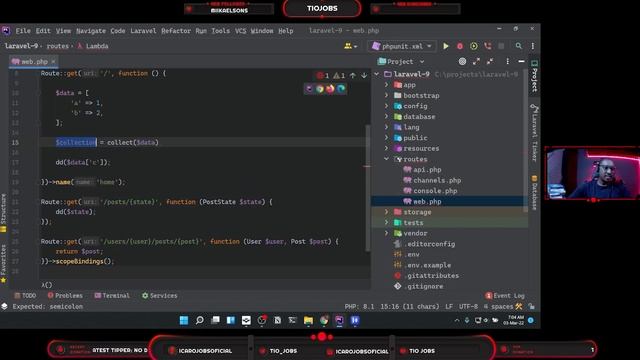Toggle the Structure tool window stripe

[x=4, y=213]
